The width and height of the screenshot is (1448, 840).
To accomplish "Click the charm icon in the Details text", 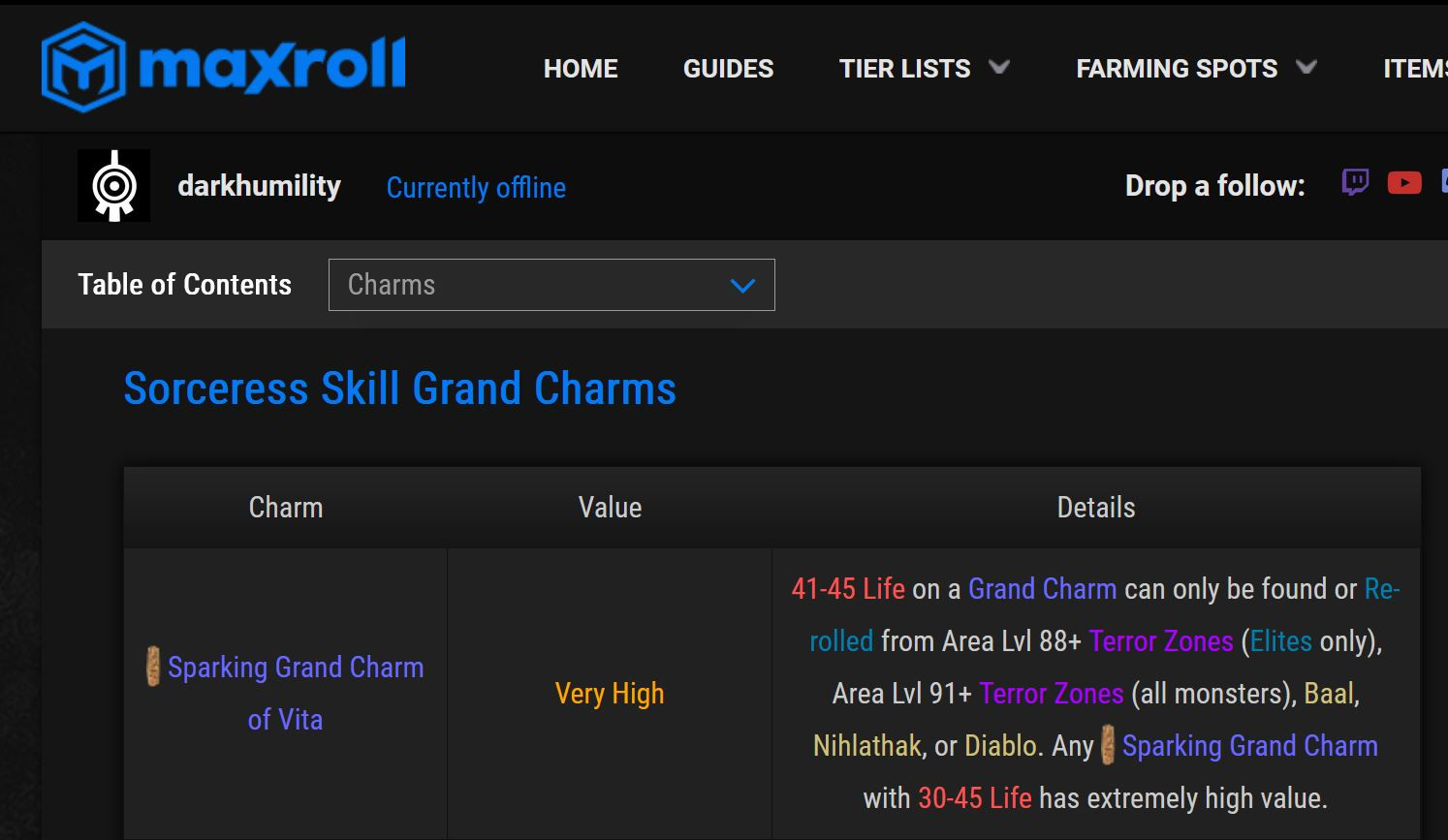I will point(1108,746).
